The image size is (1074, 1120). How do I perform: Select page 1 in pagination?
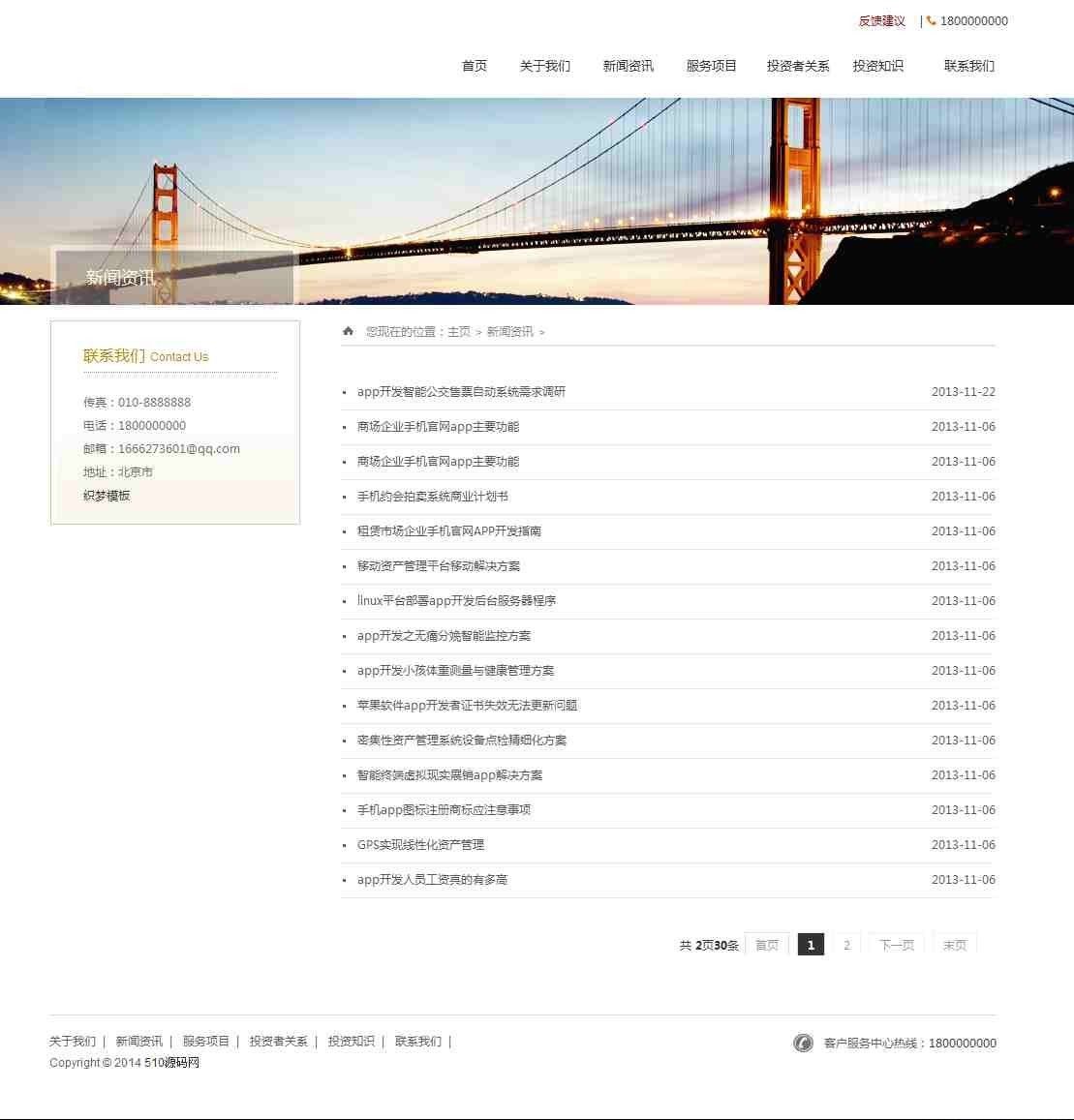pos(811,945)
